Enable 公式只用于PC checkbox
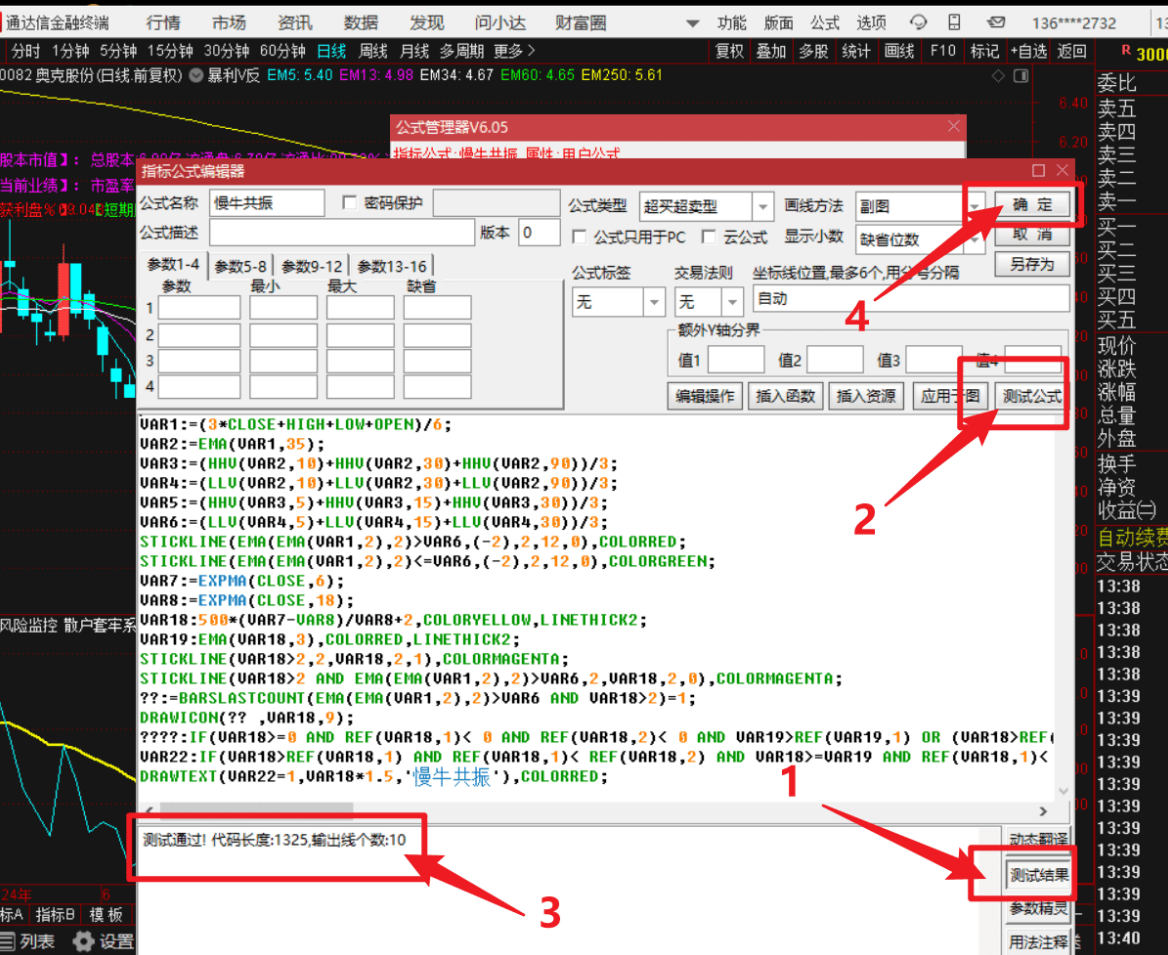 point(578,237)
